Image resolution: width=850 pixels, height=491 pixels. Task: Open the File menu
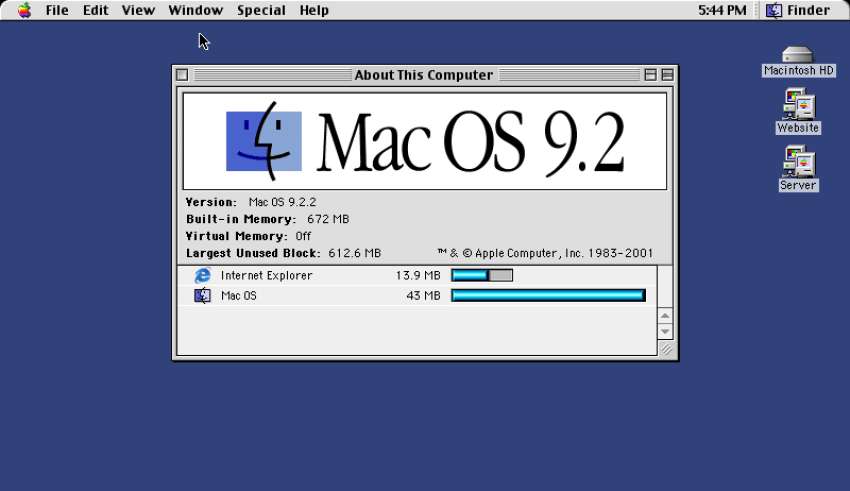(x=57, y=10)
